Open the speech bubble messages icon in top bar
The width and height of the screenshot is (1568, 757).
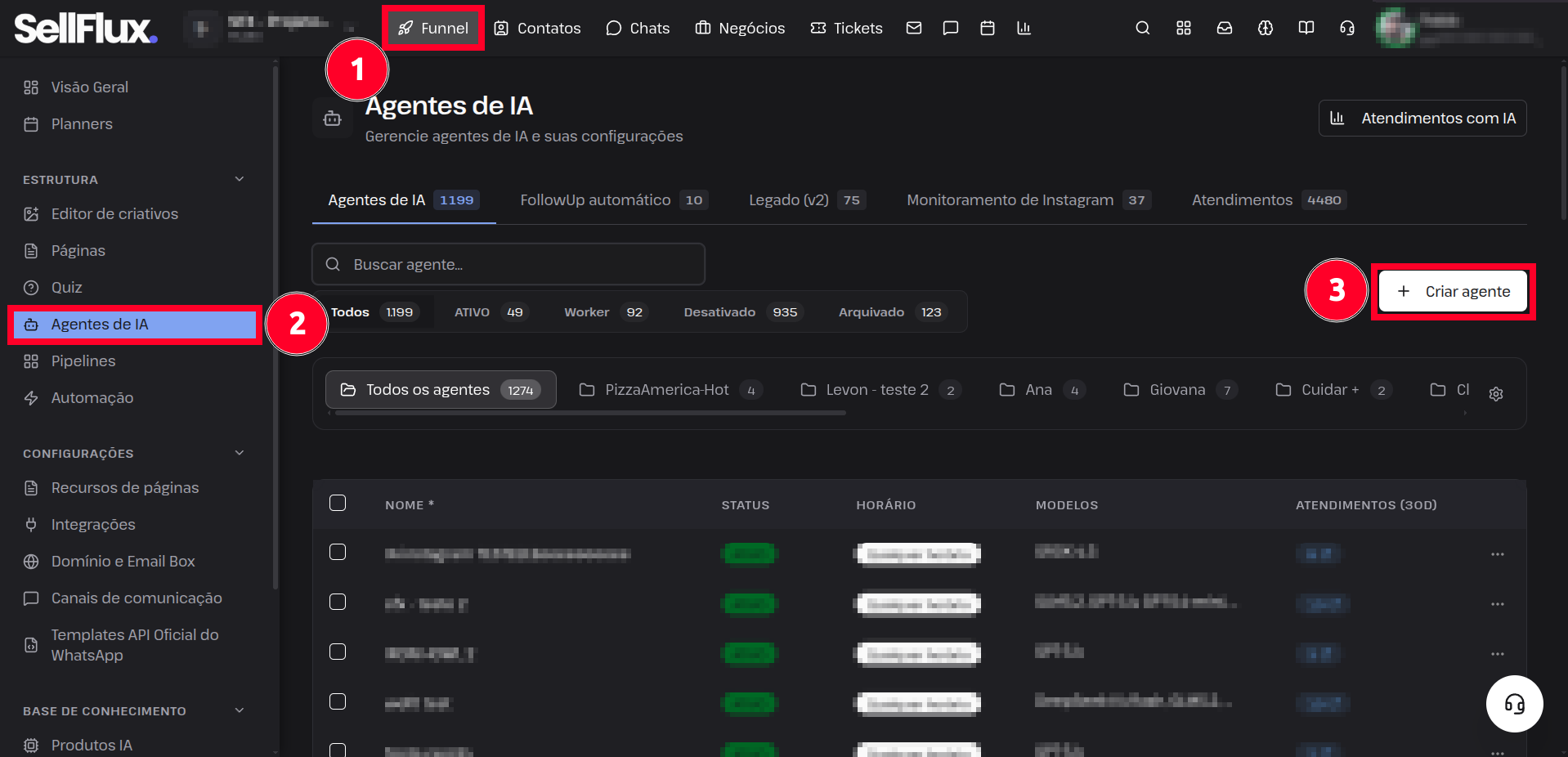point(951,28)
